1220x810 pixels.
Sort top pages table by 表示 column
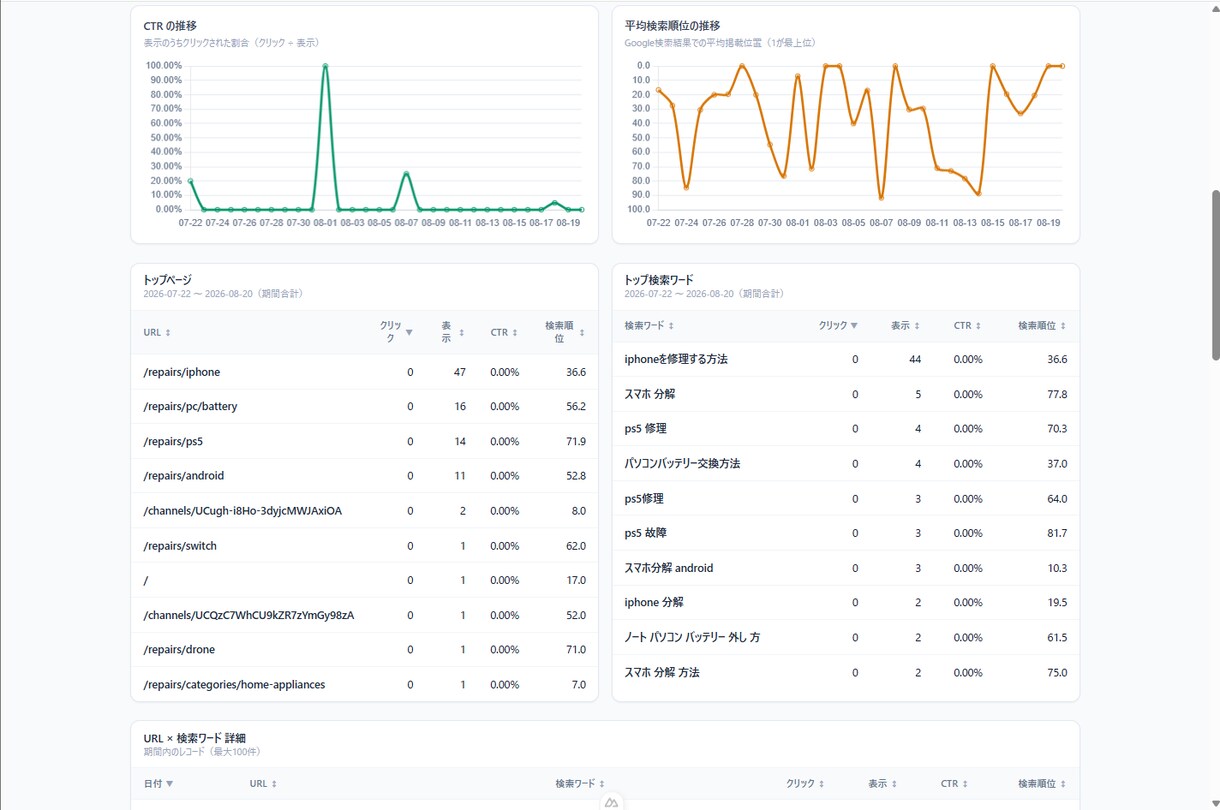click(x=453, y=332)
